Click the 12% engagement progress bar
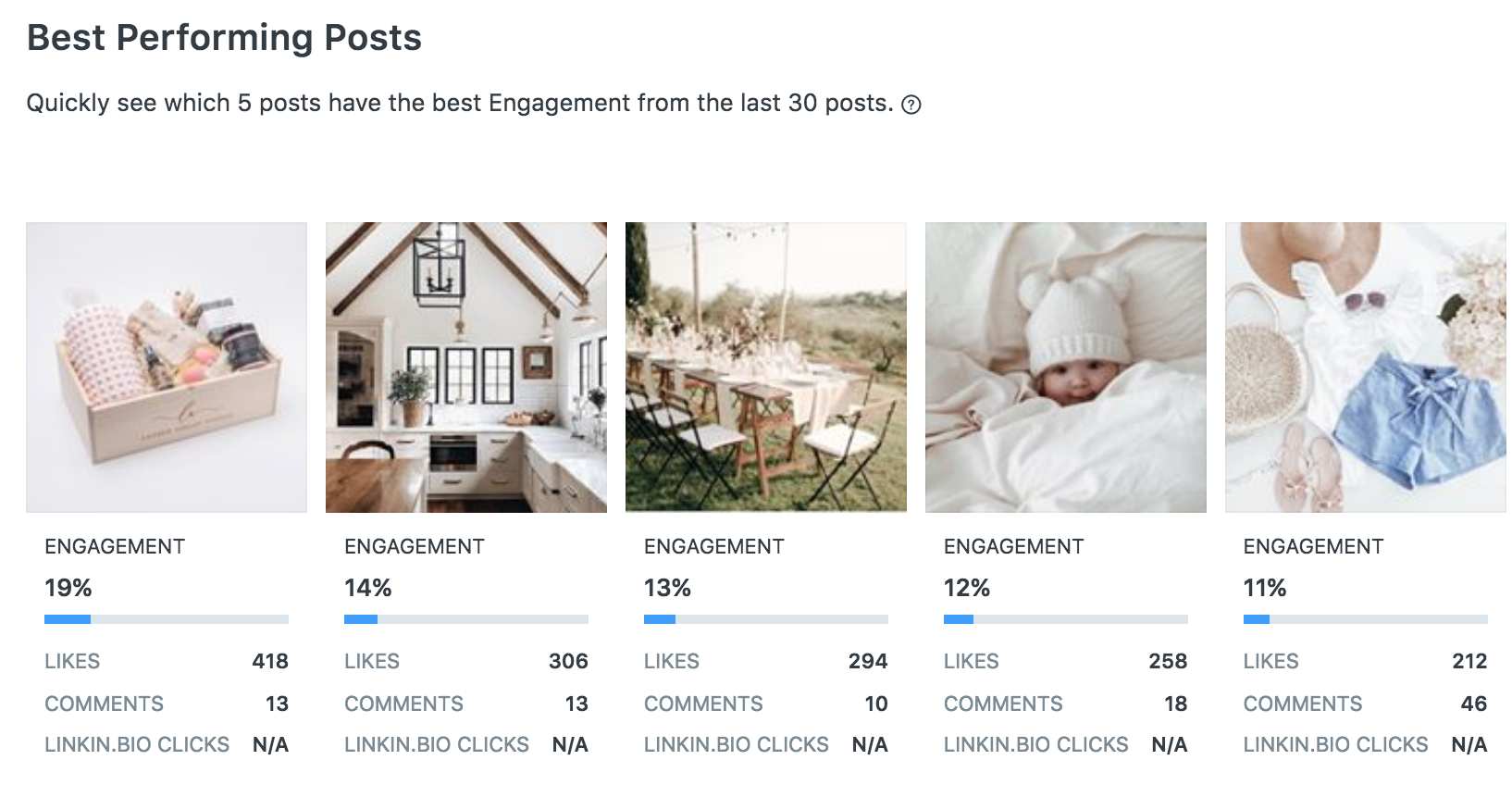Screen dimensions: 1512x785 [1066, 619]
